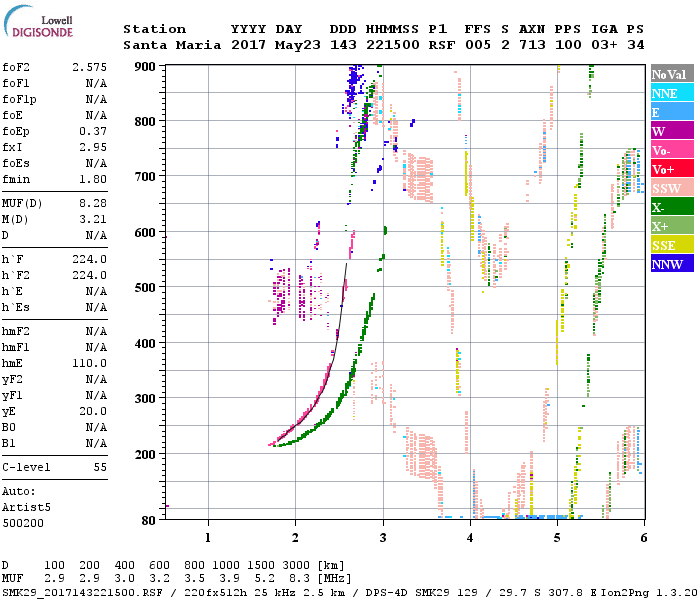
Task: Click the date May23 in header
Action: pos(298,45)
